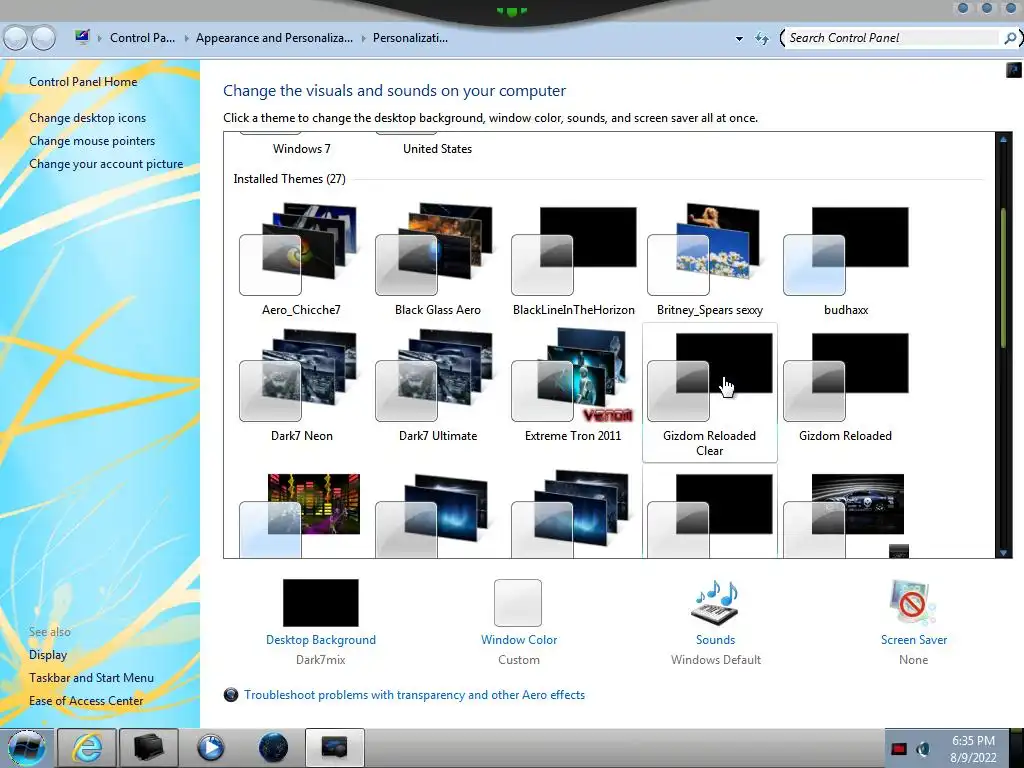1024x768 pixels.
Task: Click the clock showing 6:35 PM
Action: 973,749
